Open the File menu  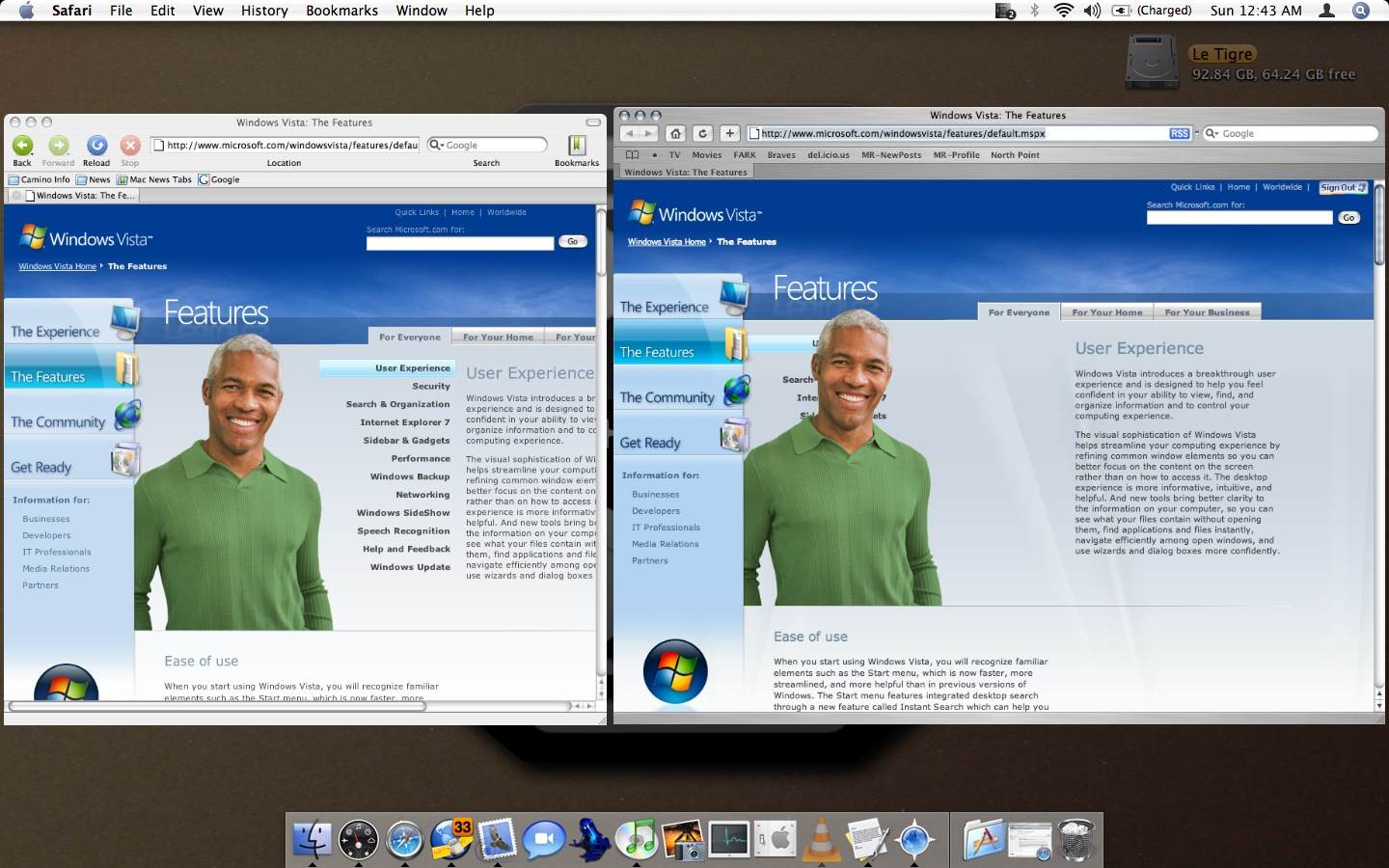(x=121, y=11)
